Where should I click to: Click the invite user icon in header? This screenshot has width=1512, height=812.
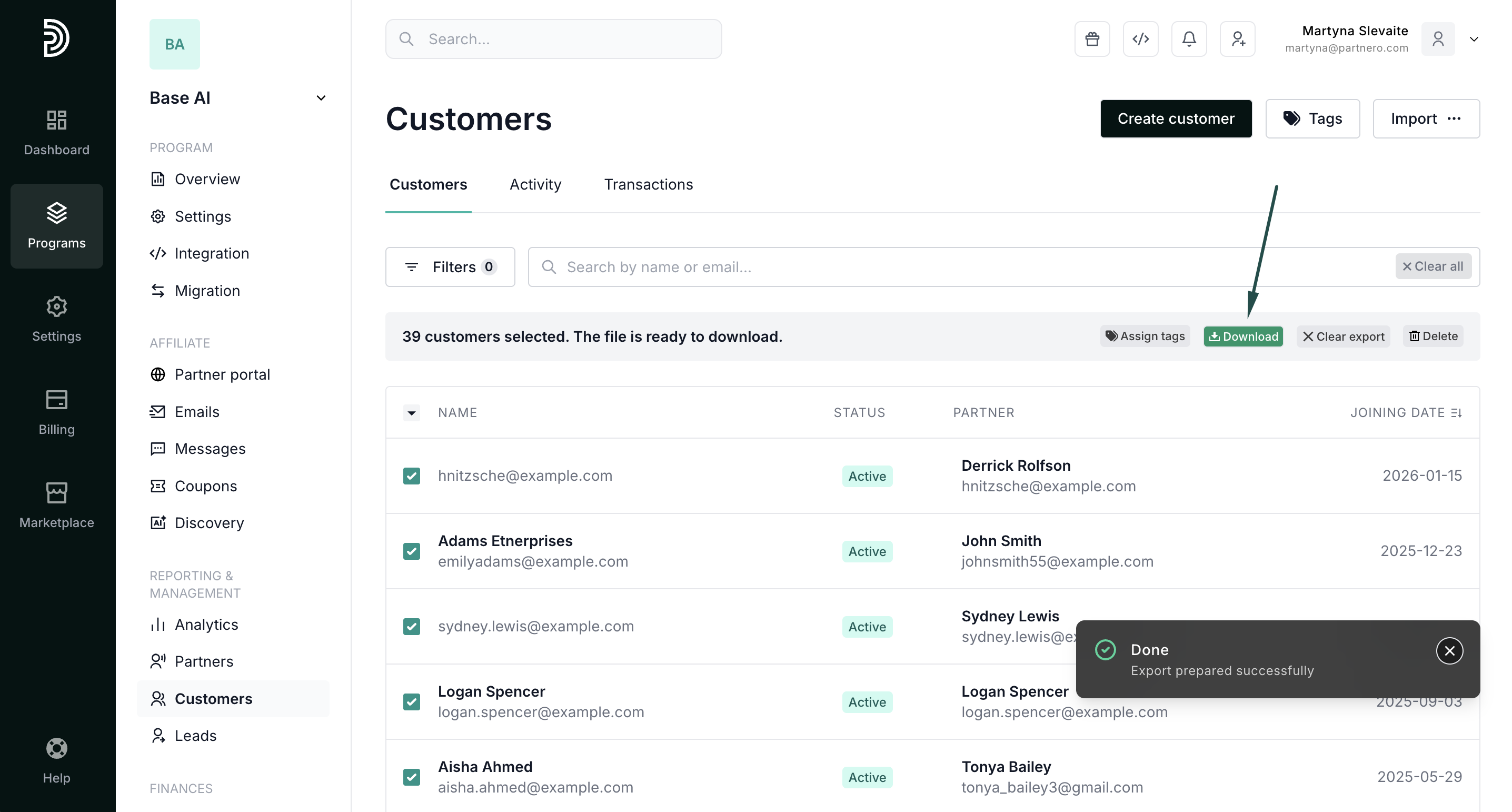tap(1237, 39)
